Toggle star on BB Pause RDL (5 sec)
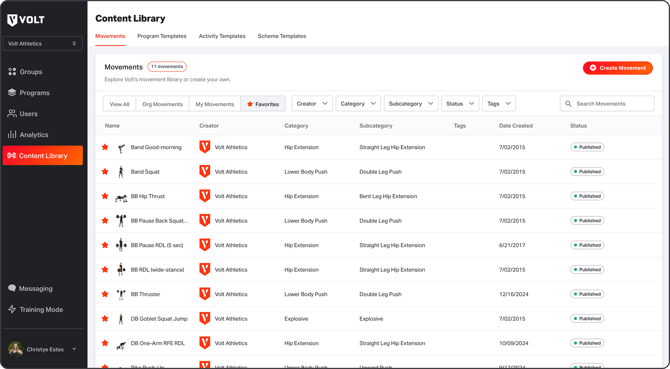The image size is (670, 369). pyautogui.click(x=105, y=245)
